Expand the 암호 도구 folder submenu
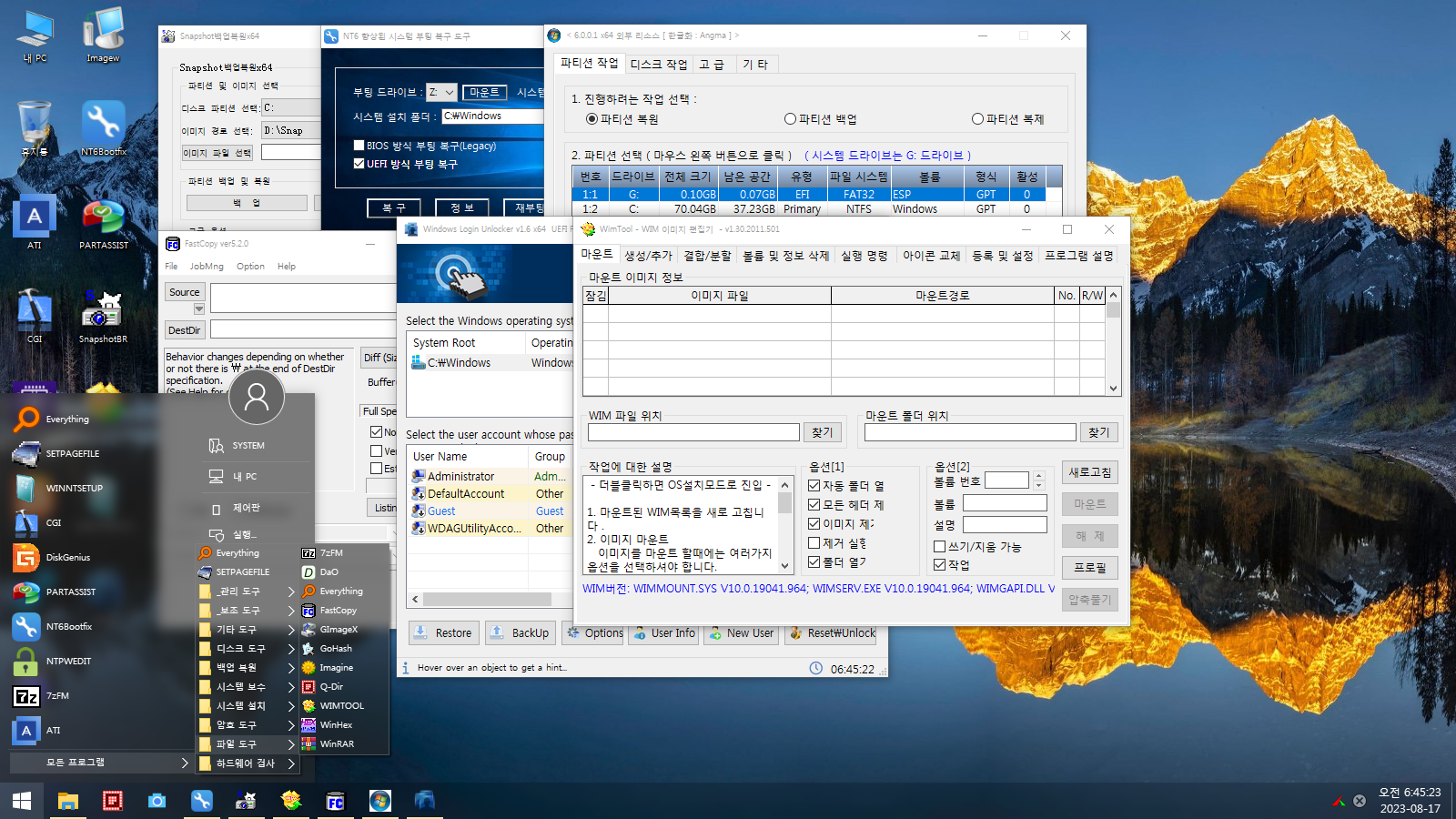Viewport: 1456px width, 819px height. click(248, 725)
